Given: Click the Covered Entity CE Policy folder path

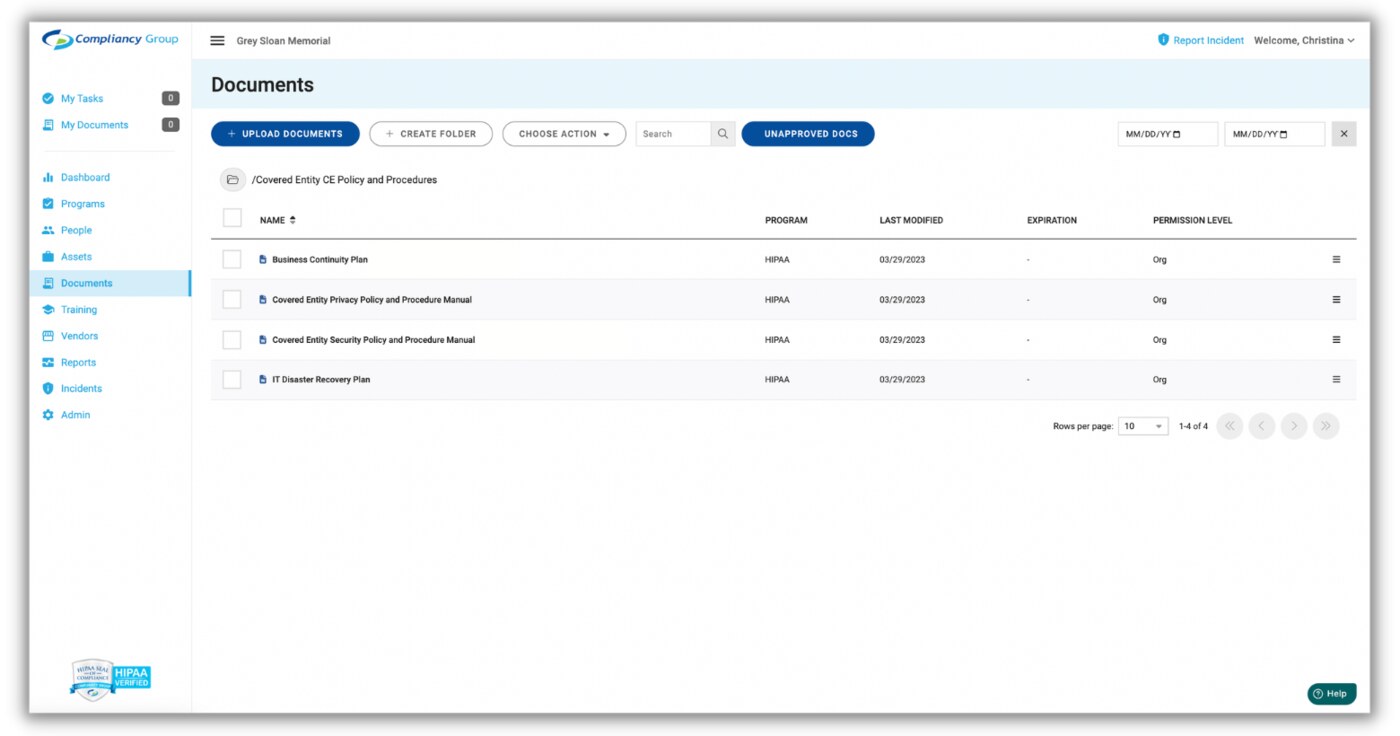Looking at the screenshot, I should 344,180.
